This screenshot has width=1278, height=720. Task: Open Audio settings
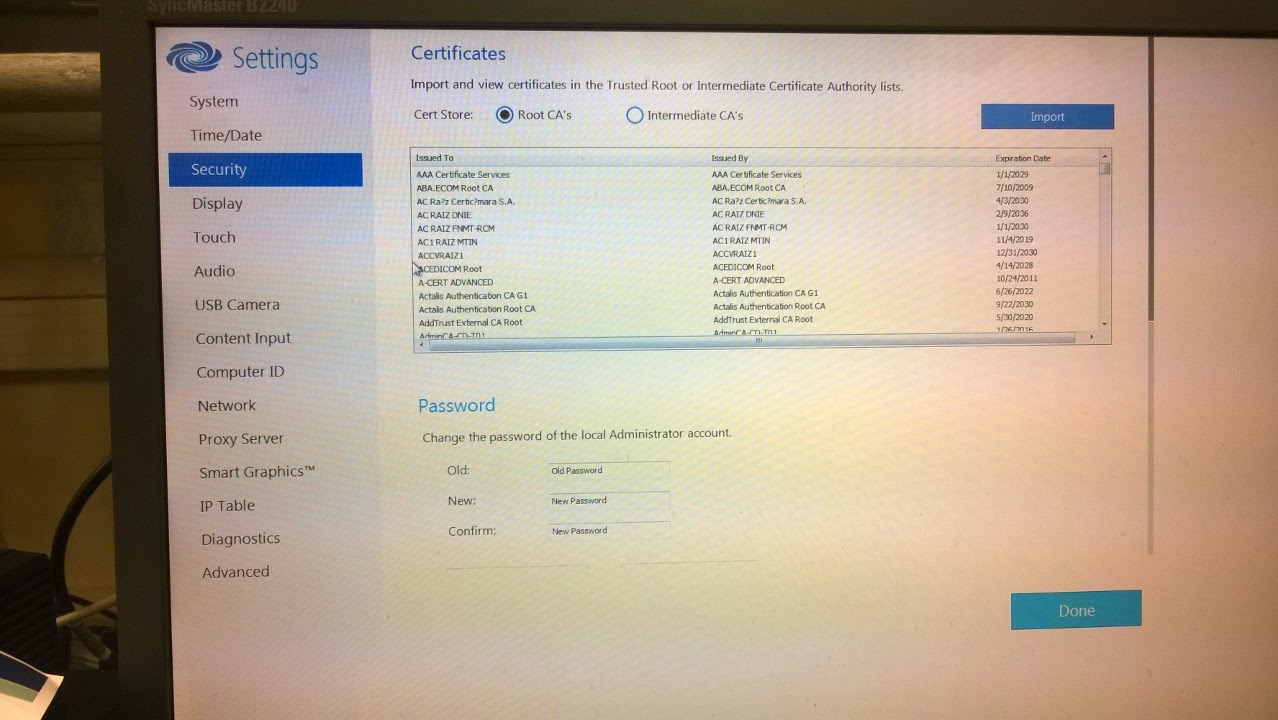[x=214, y=271]
